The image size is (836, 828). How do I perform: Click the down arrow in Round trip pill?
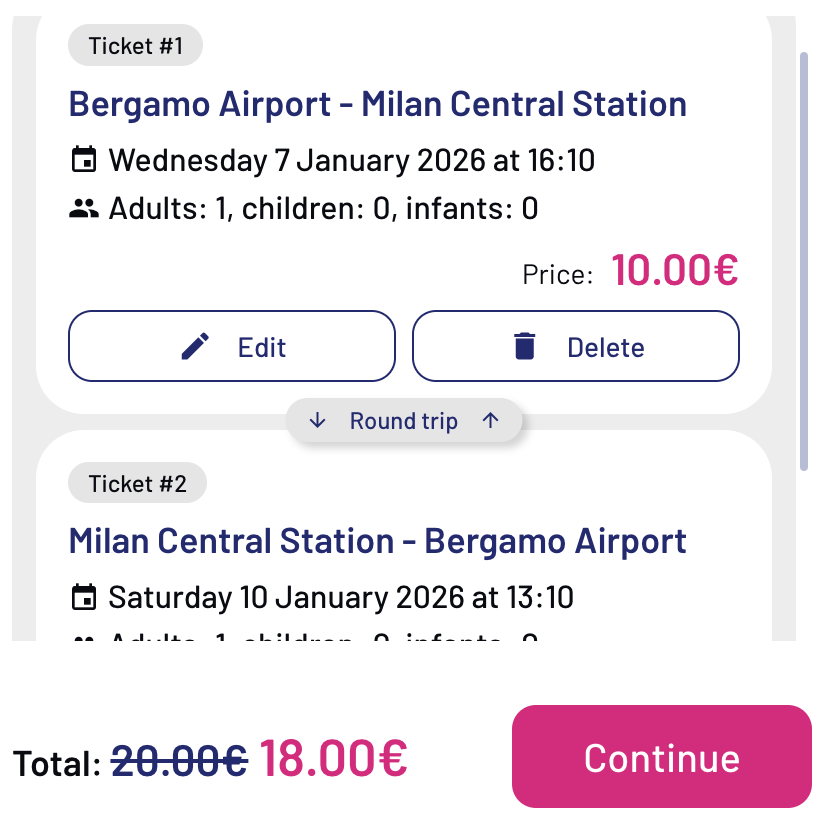coord(318,421)
